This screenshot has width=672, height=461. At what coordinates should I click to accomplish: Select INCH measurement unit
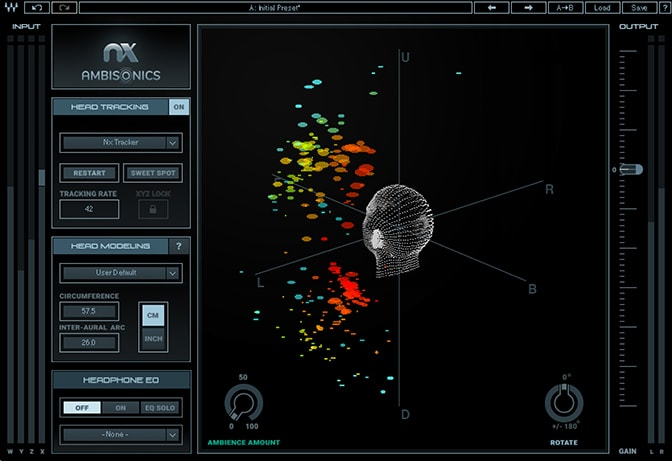point(153,339)
